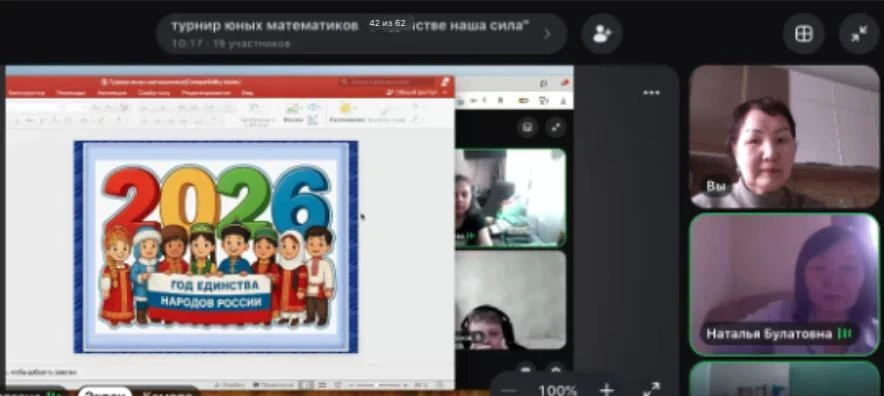
Task: Open the "Рецензирование" ribbon tab
Action: 206,93
